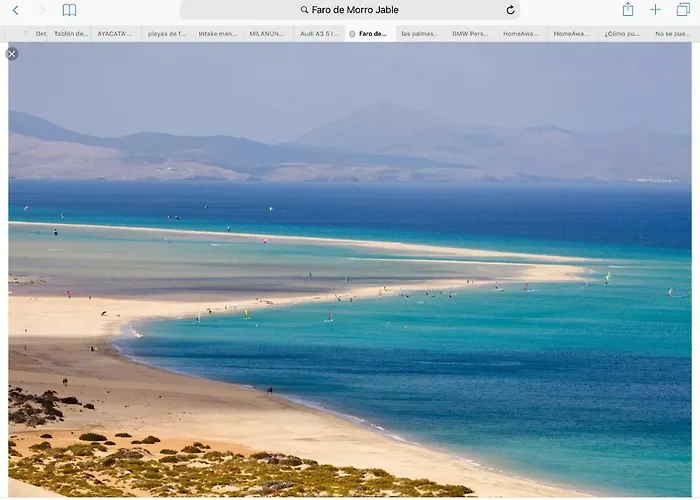Viewport: 700px width, 500px height.
Task: Show all tabs overview icon
Action: coord(683,10)
